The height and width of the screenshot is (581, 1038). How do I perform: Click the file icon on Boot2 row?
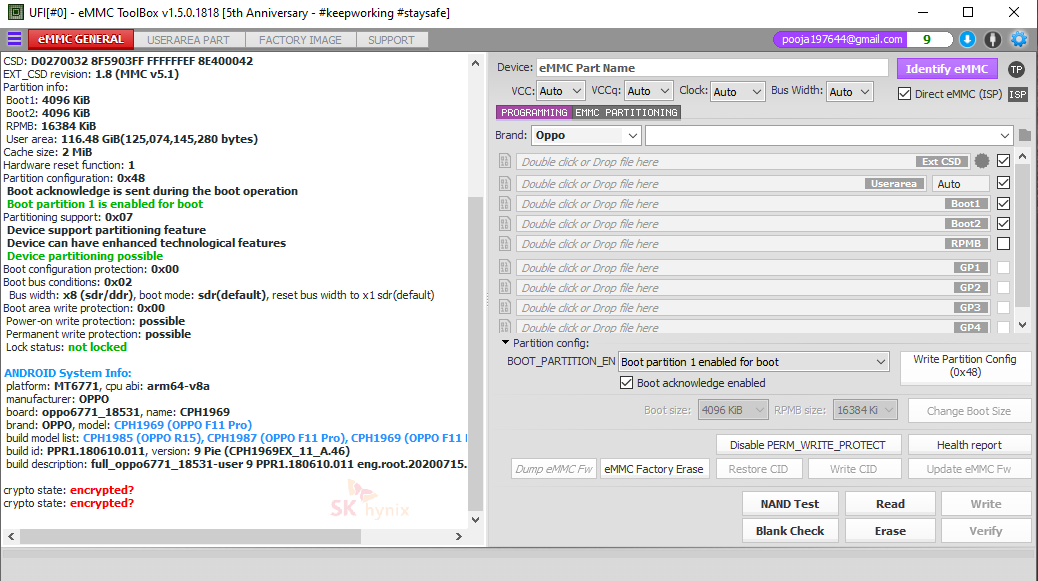coord(505,224)
